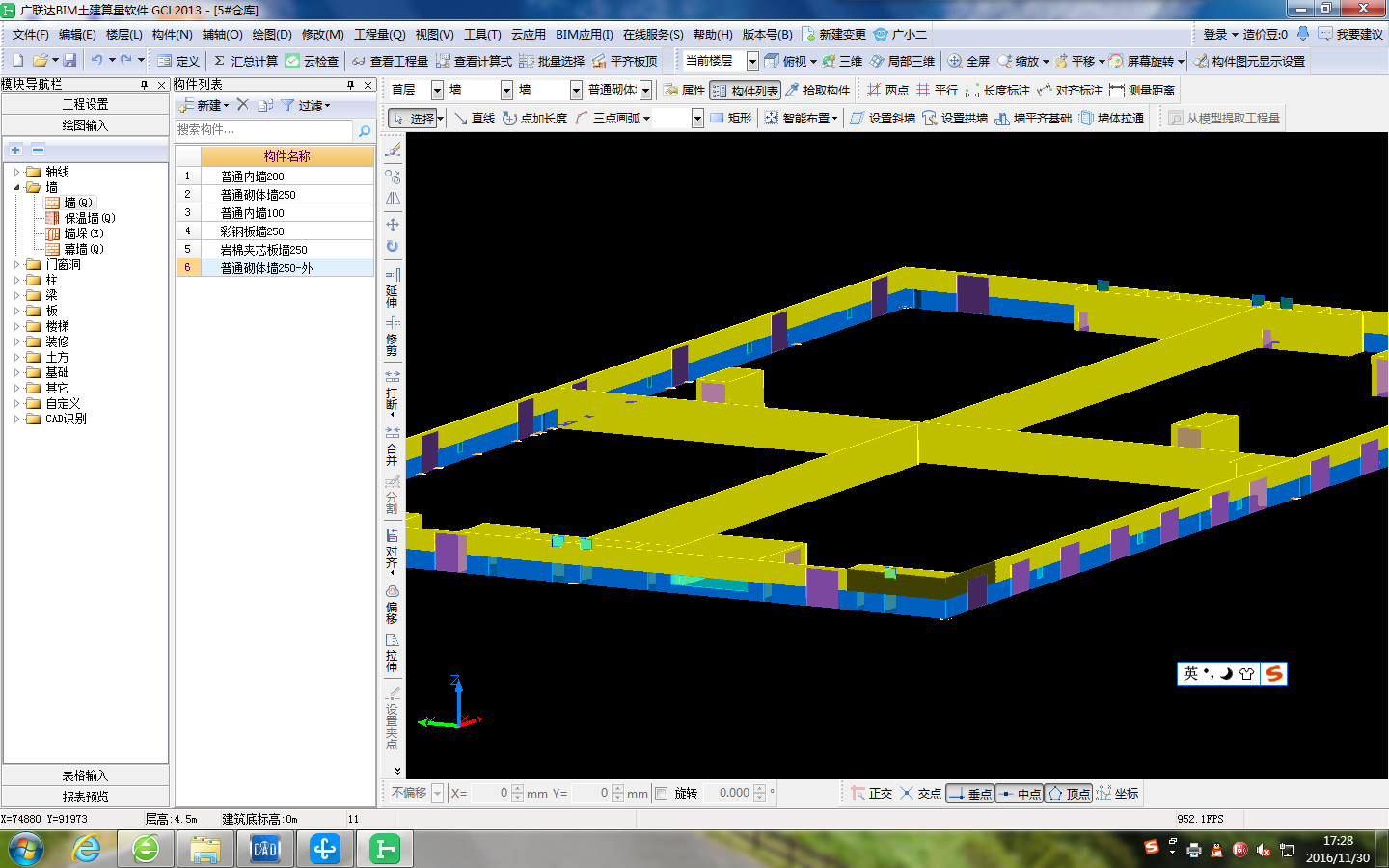
Task: Run 汇总计算 summary calculation
Action: pyautogui.click(x=245, y=61)
